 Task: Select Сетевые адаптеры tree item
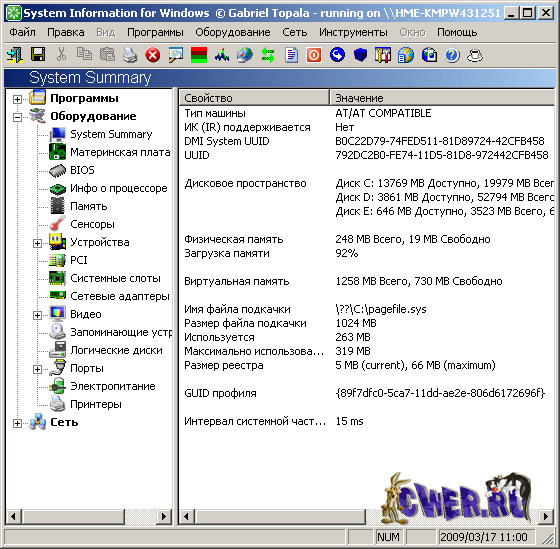pos(120,296)
